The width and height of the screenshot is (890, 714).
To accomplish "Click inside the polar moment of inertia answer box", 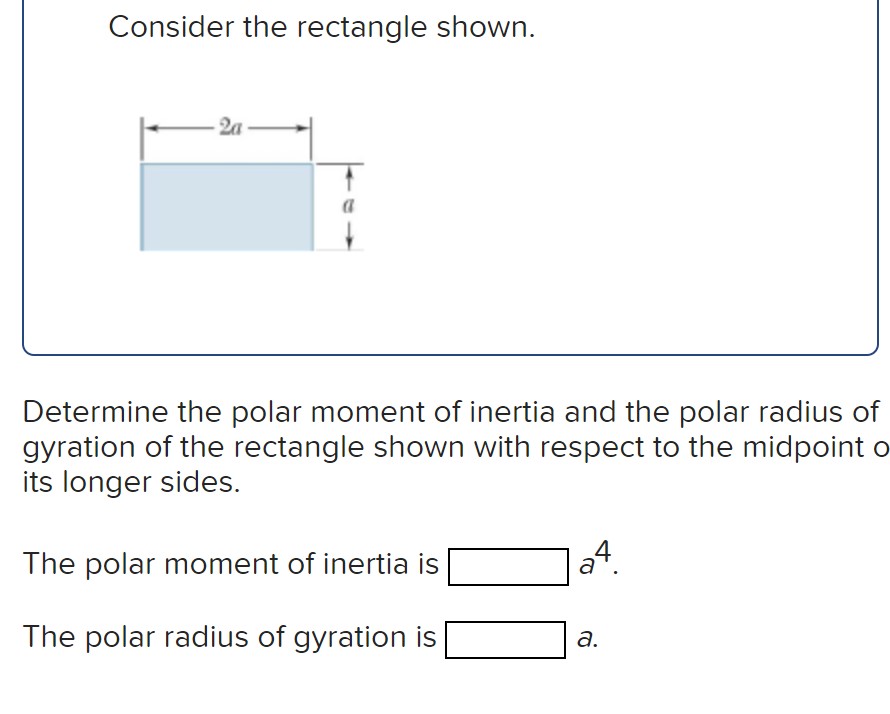I will (x=508, y=566).
